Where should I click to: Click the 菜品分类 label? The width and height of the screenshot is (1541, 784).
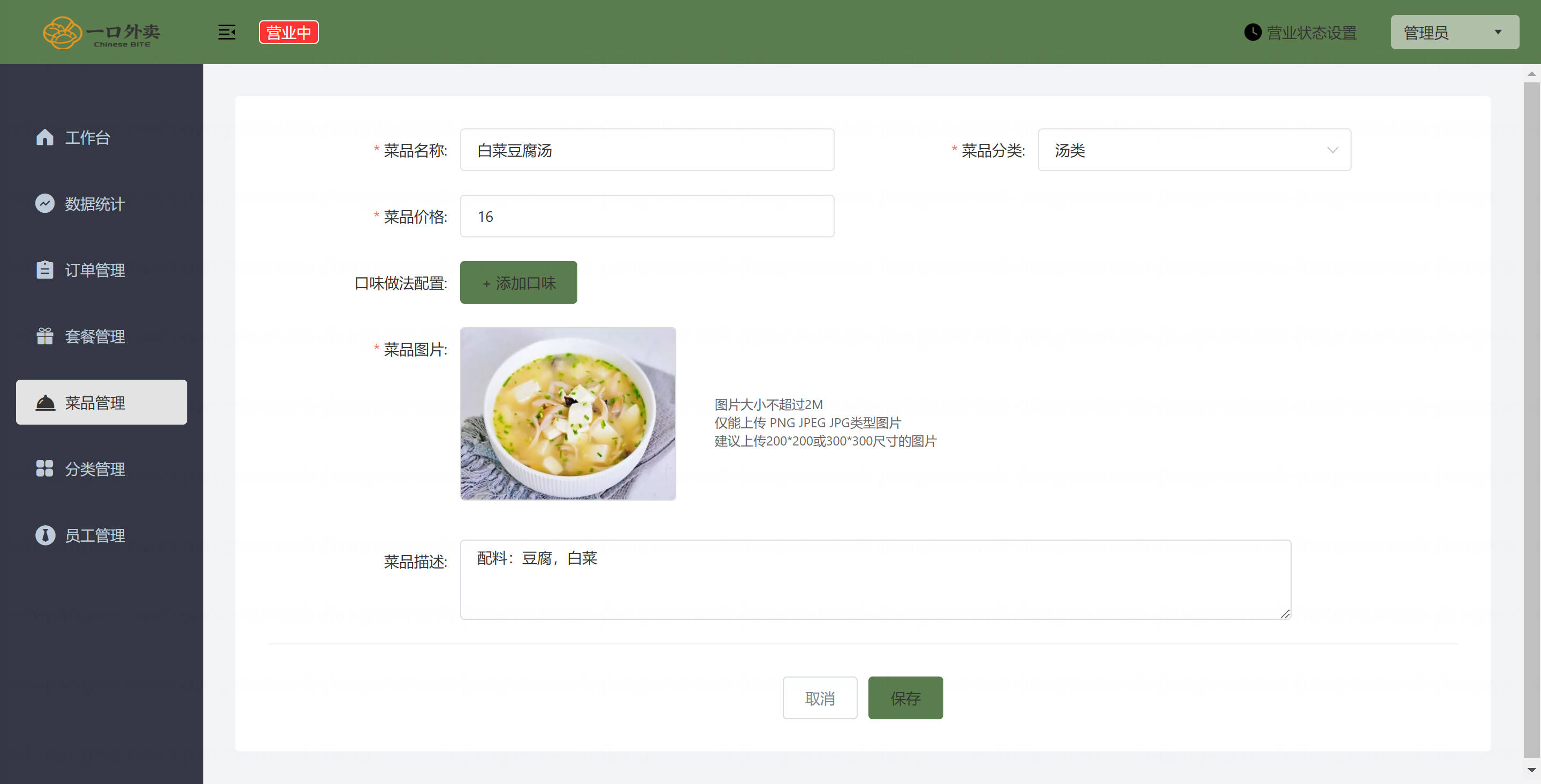click(993, 151)
